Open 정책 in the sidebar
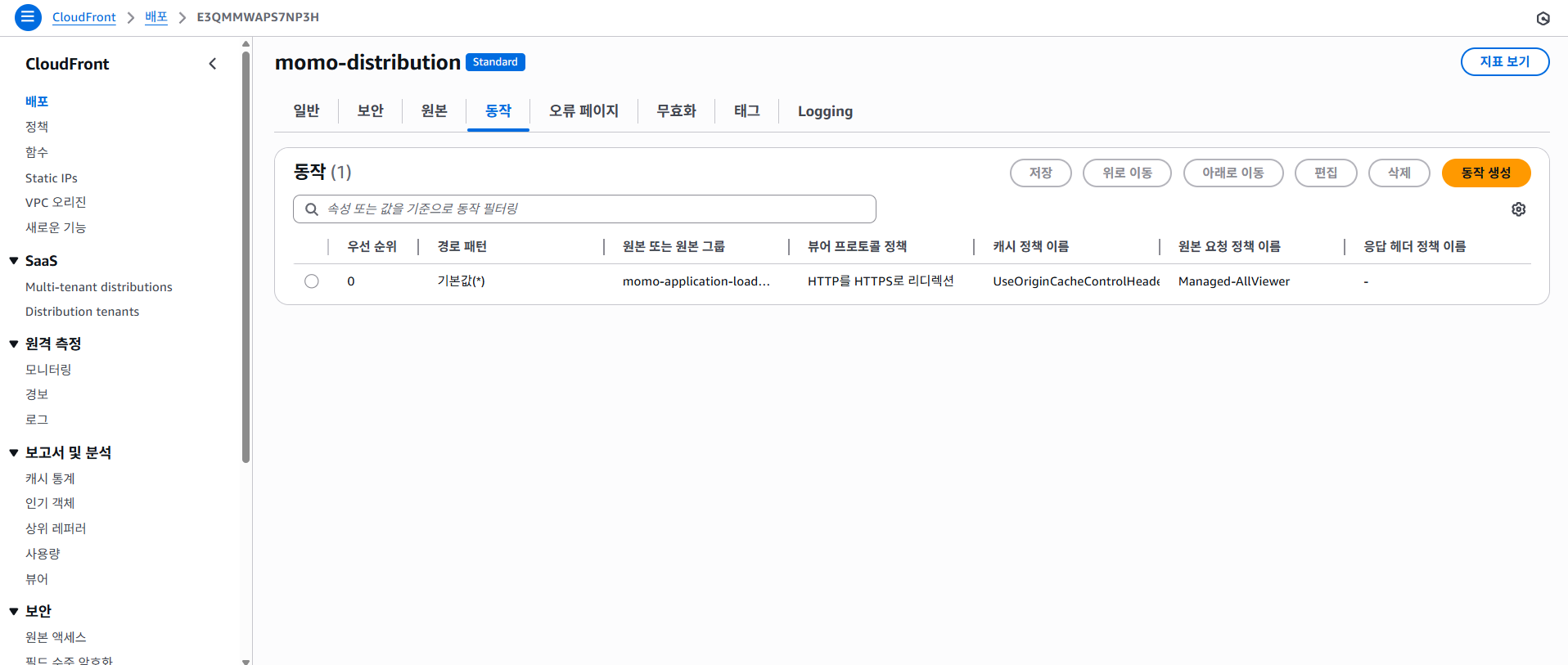The image size is (1568, 665). (x=37, y=127)
